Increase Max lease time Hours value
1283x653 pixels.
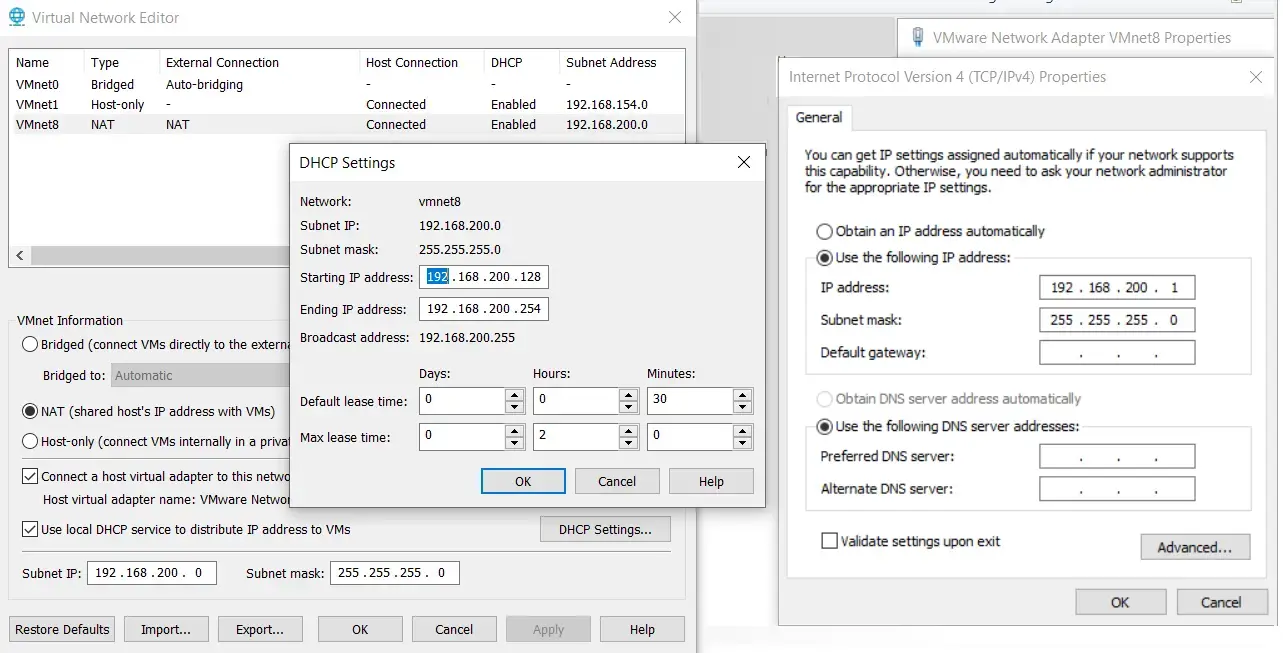pos(629,431)
